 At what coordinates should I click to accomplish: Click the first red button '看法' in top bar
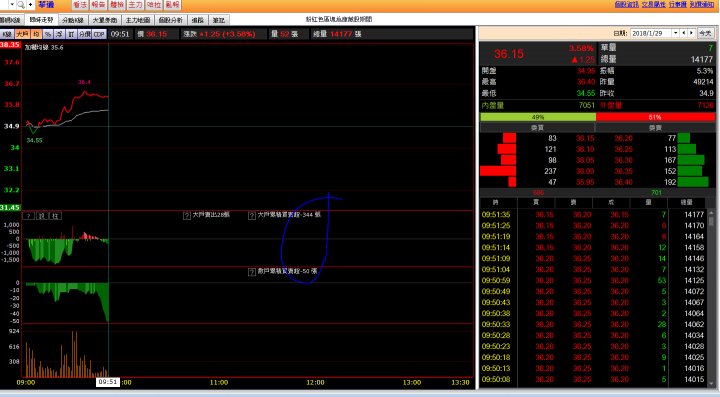[80, 5]
